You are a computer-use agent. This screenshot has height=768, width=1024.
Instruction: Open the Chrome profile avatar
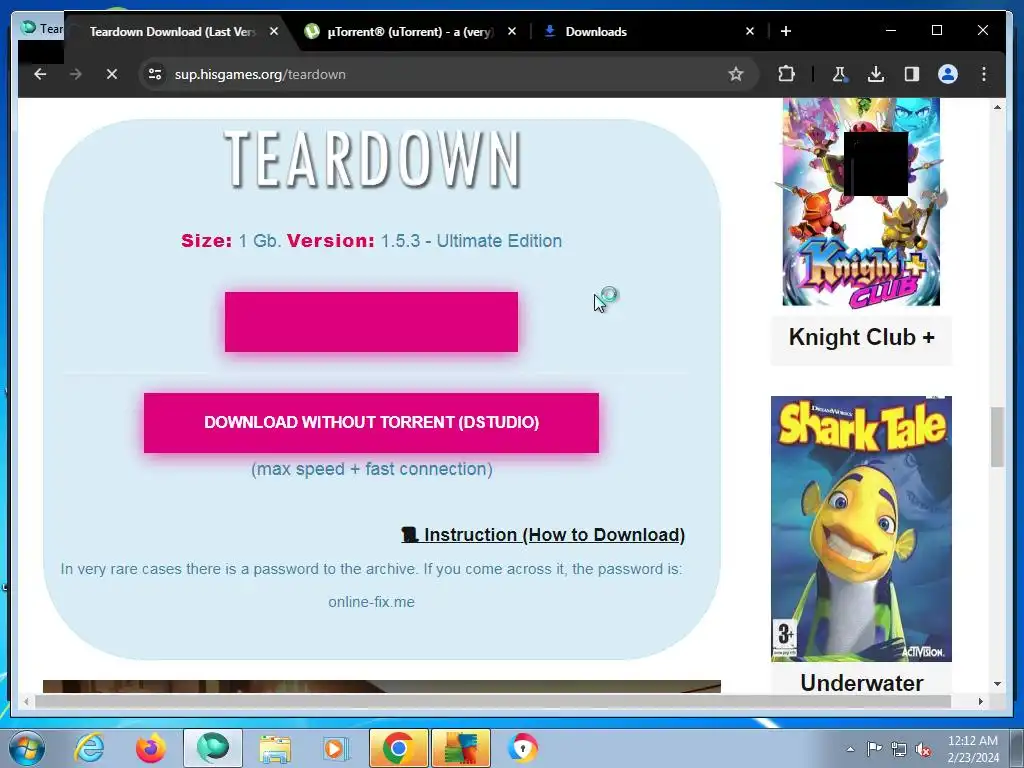tap(948, 74)
